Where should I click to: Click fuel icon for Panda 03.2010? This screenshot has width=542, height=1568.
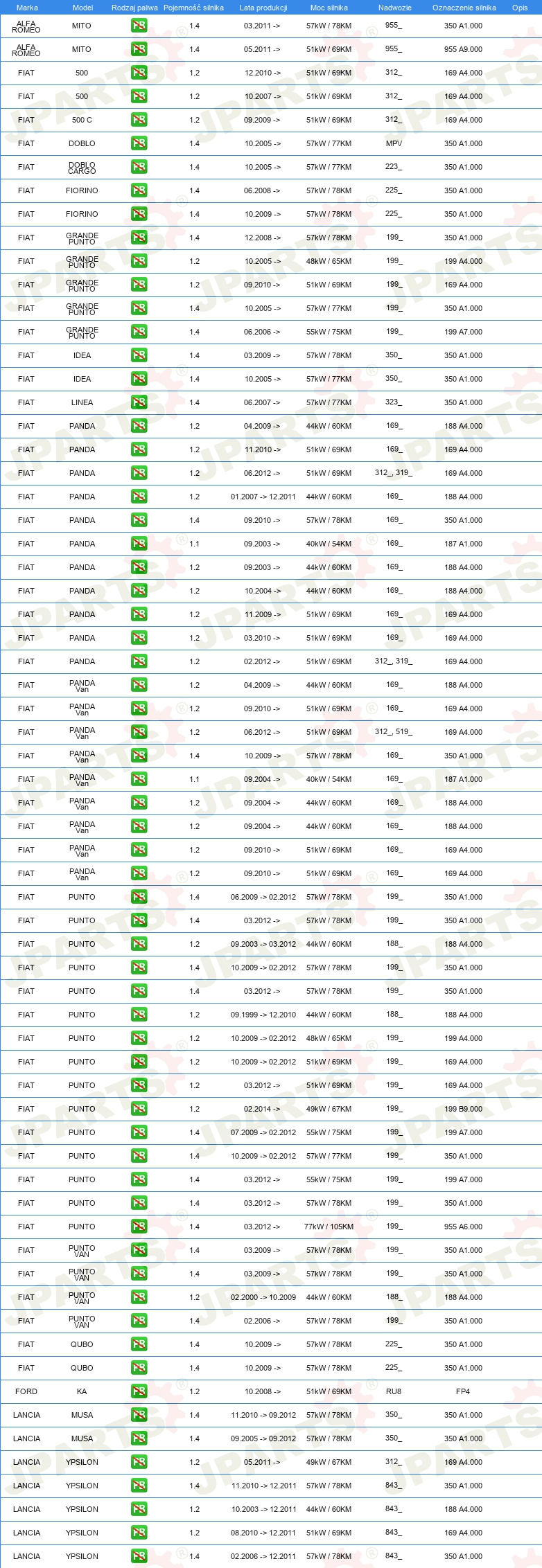pos(139,638)
